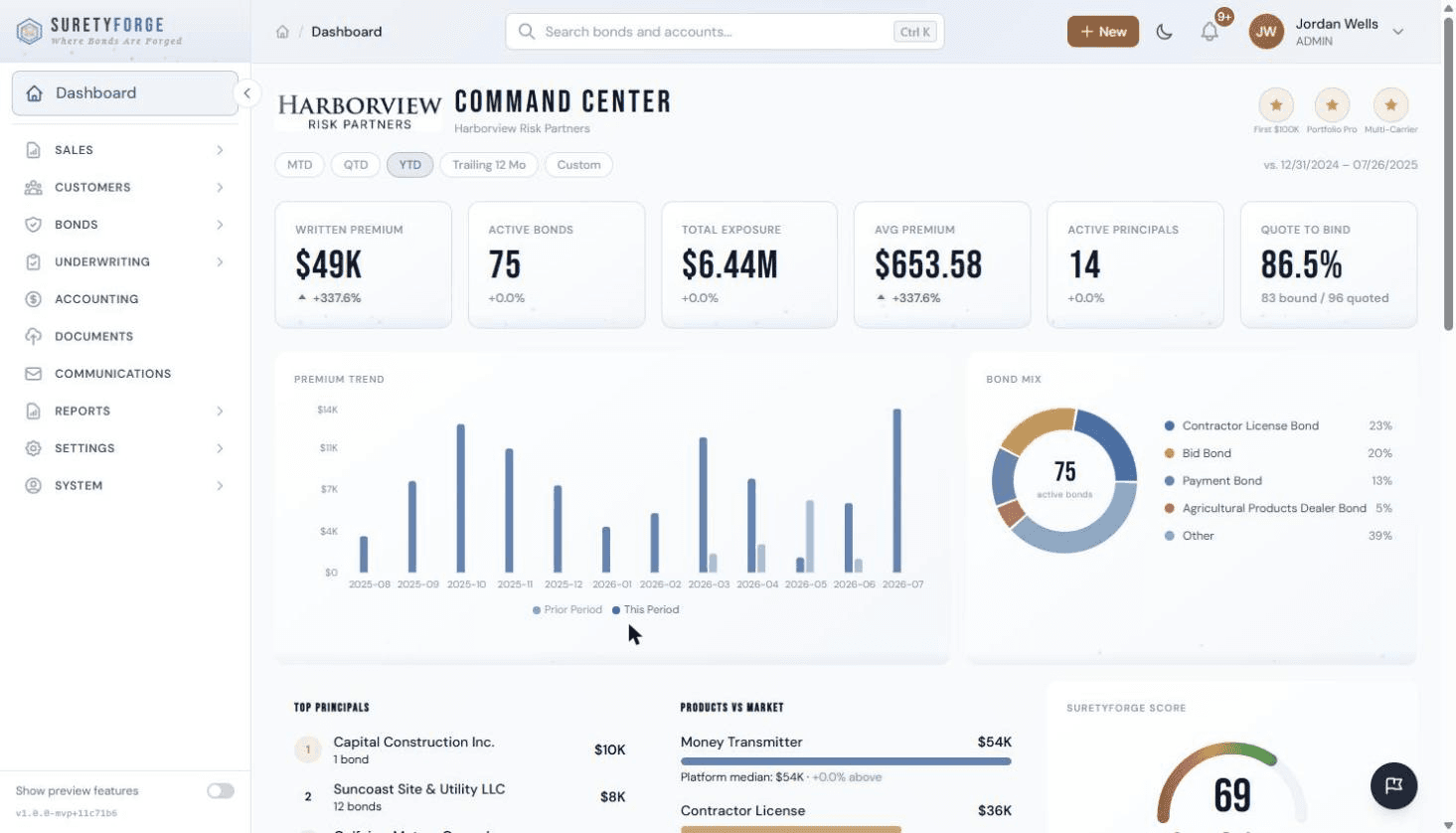This screenshot has height=833, width=1456.
Task: Open Jordan Wells account dropdown arrow
Action: pyautogui.click(x=1398, y=32)
